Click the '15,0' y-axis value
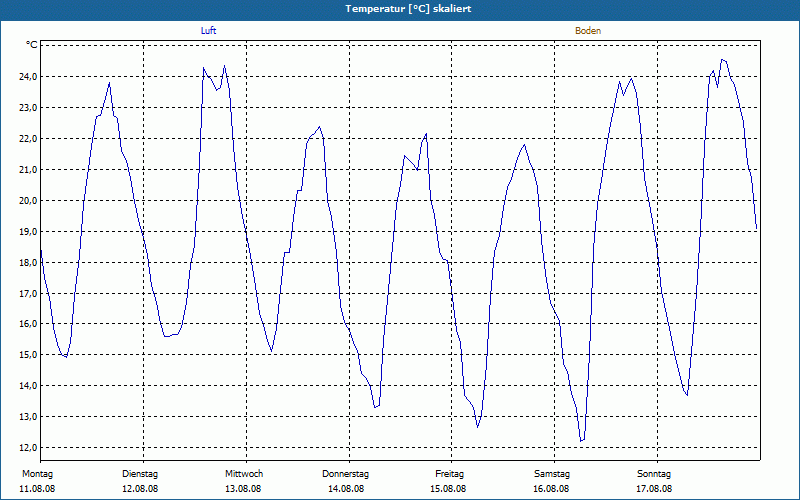The height and width of the screenshot is (500, 800). 28,355
